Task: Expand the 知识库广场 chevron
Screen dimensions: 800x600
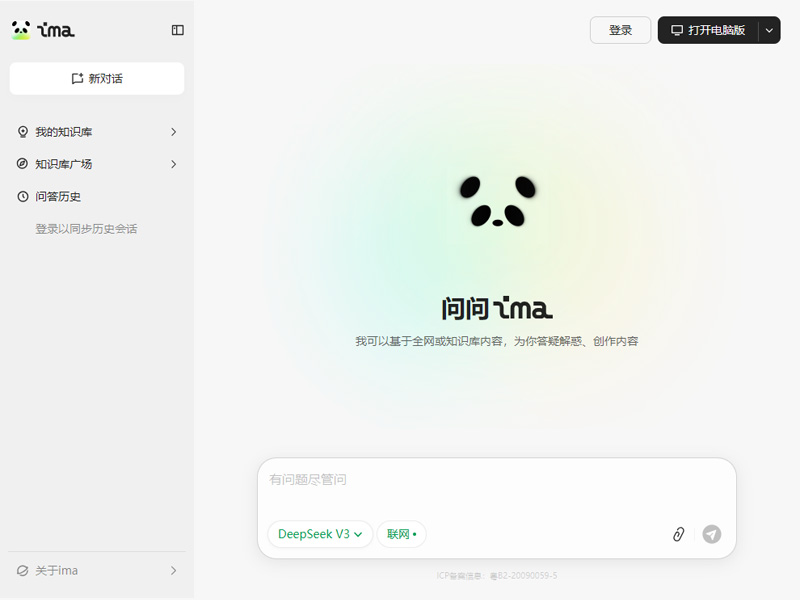Action: tap(173, 164)
